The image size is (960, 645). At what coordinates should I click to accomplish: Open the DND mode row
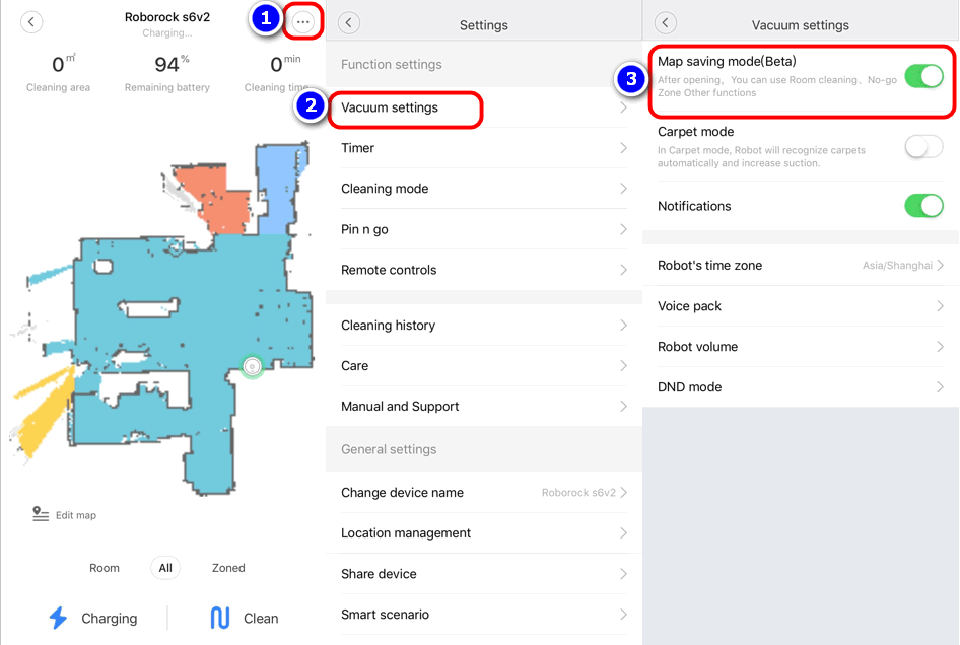click(x=801, y=387)
